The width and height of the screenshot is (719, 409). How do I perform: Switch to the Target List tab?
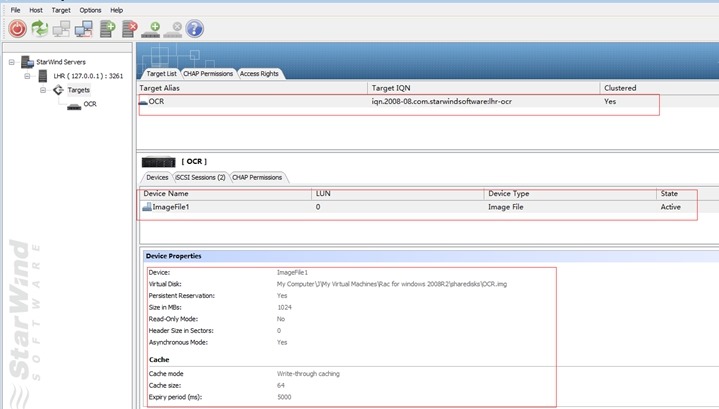pyautogui.click(x=161, y=73)
